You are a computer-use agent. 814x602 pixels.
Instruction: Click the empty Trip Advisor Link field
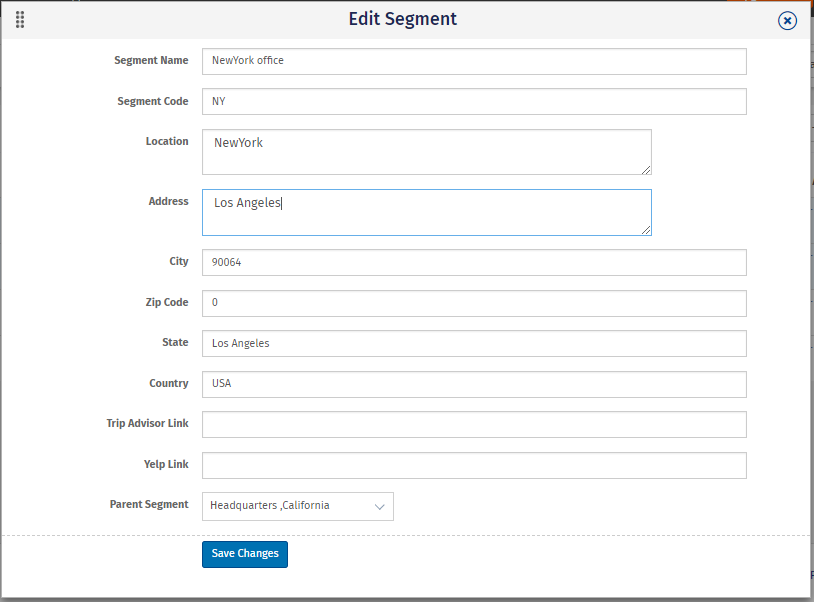pyautogui.click(x=474, y=424)
